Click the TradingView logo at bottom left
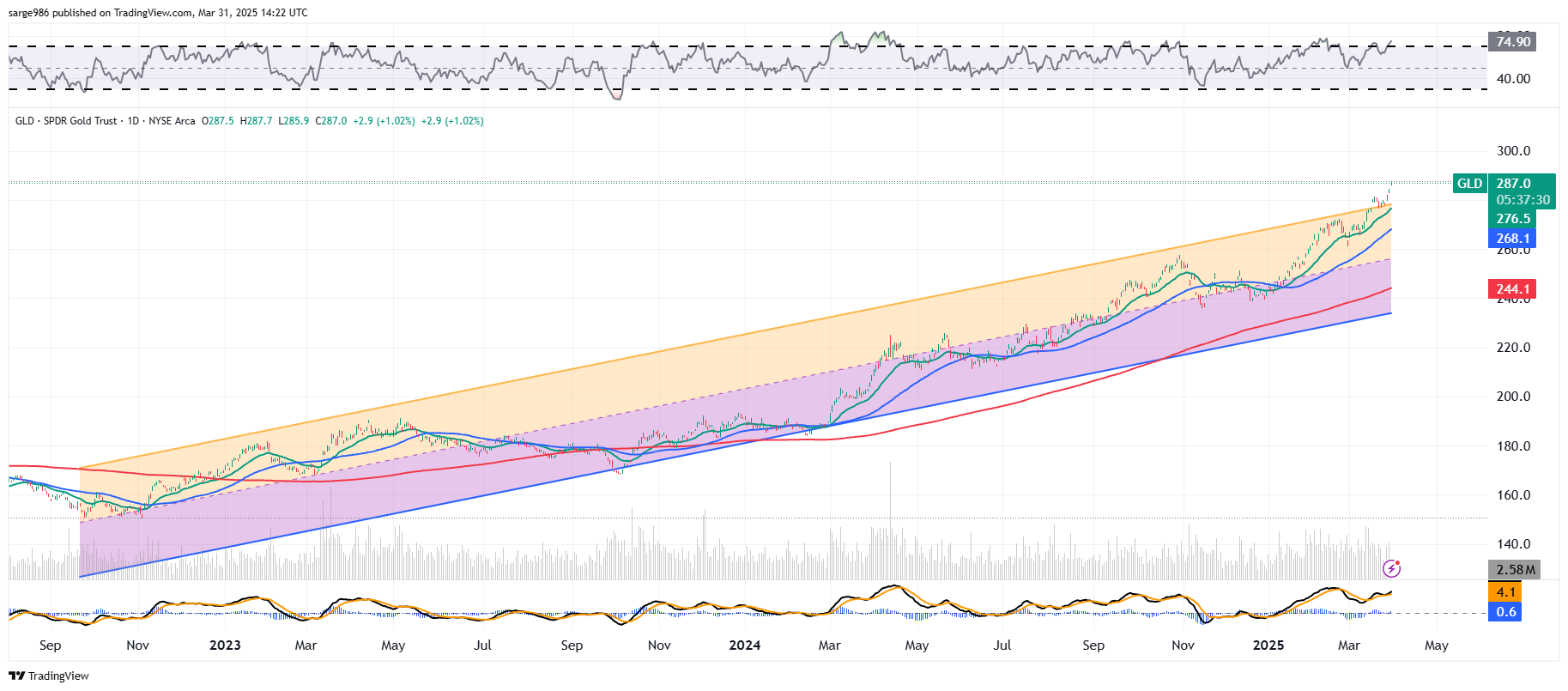Image resolution: width=1568 pixels, height=691 pixels. click(49, 676)
